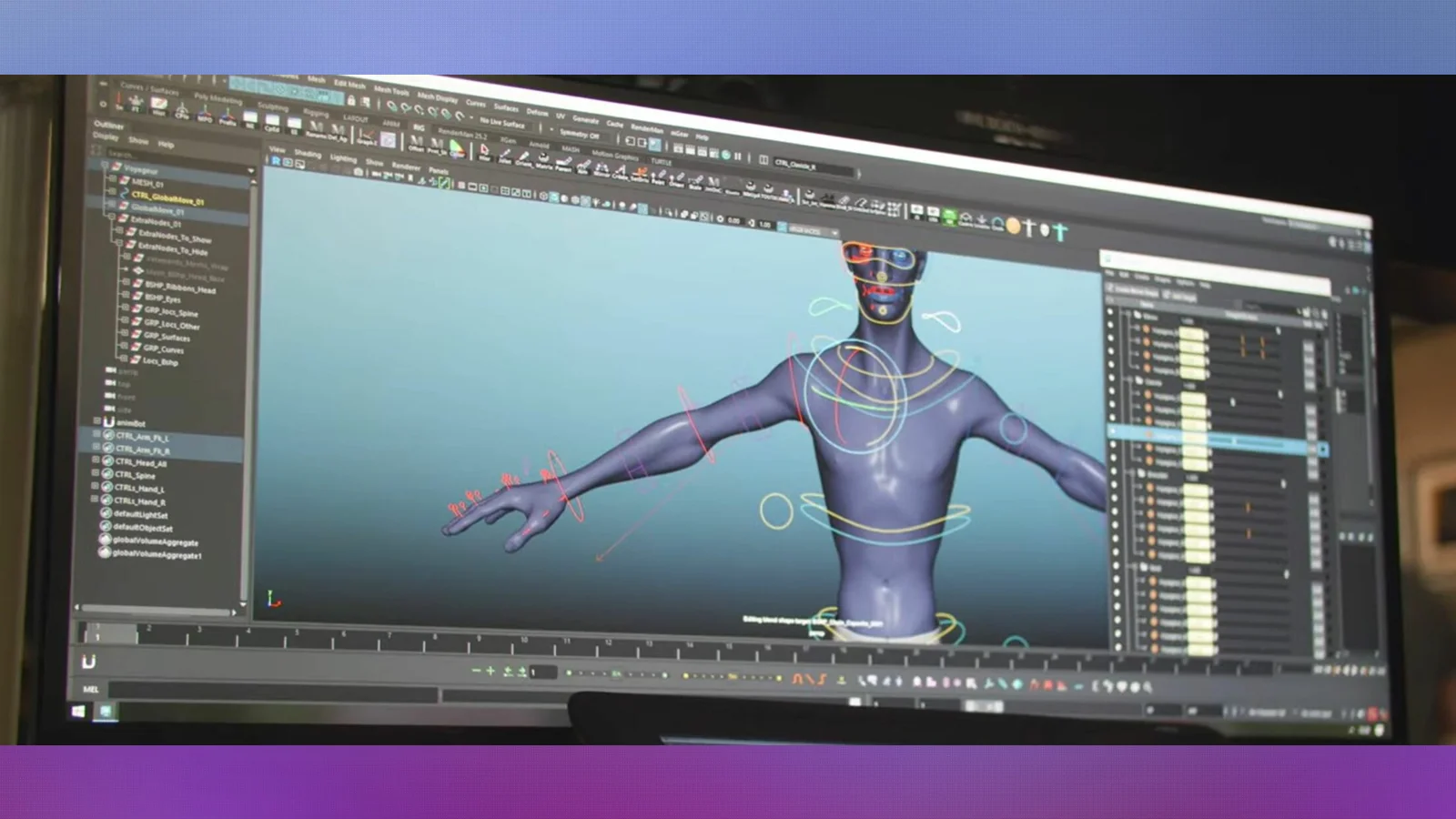Image resolution: width=1456 pixels, height=819 pixels.
Task: Click the Windows Start button
Action: (78, 711)
